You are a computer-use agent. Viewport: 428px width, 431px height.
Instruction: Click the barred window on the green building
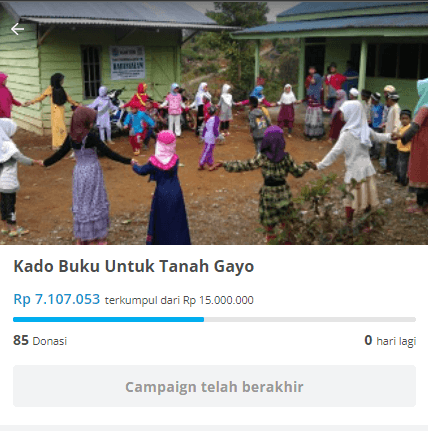[x=91, y=72]
